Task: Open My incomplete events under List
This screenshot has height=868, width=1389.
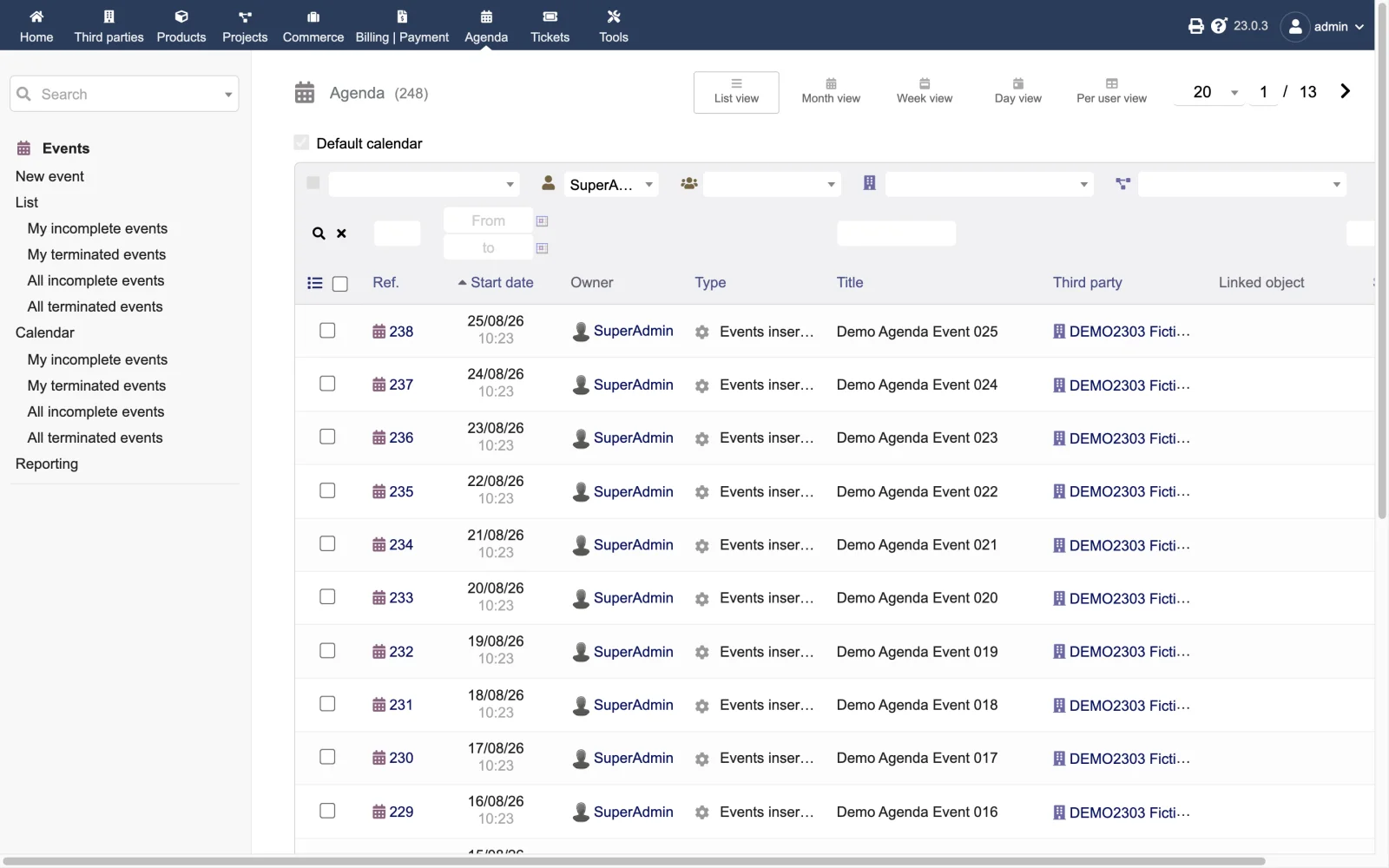Action: pos(97,228)
